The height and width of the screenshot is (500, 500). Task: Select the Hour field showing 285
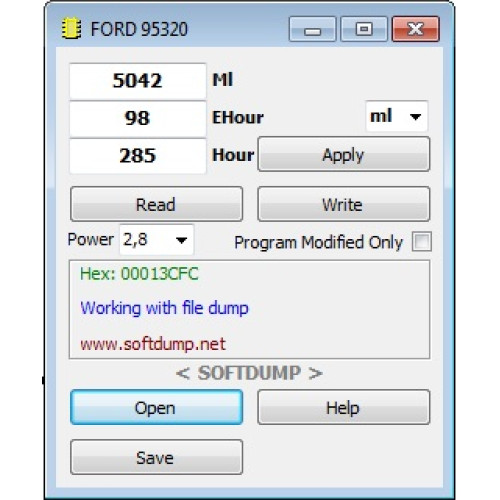[138, 156]
